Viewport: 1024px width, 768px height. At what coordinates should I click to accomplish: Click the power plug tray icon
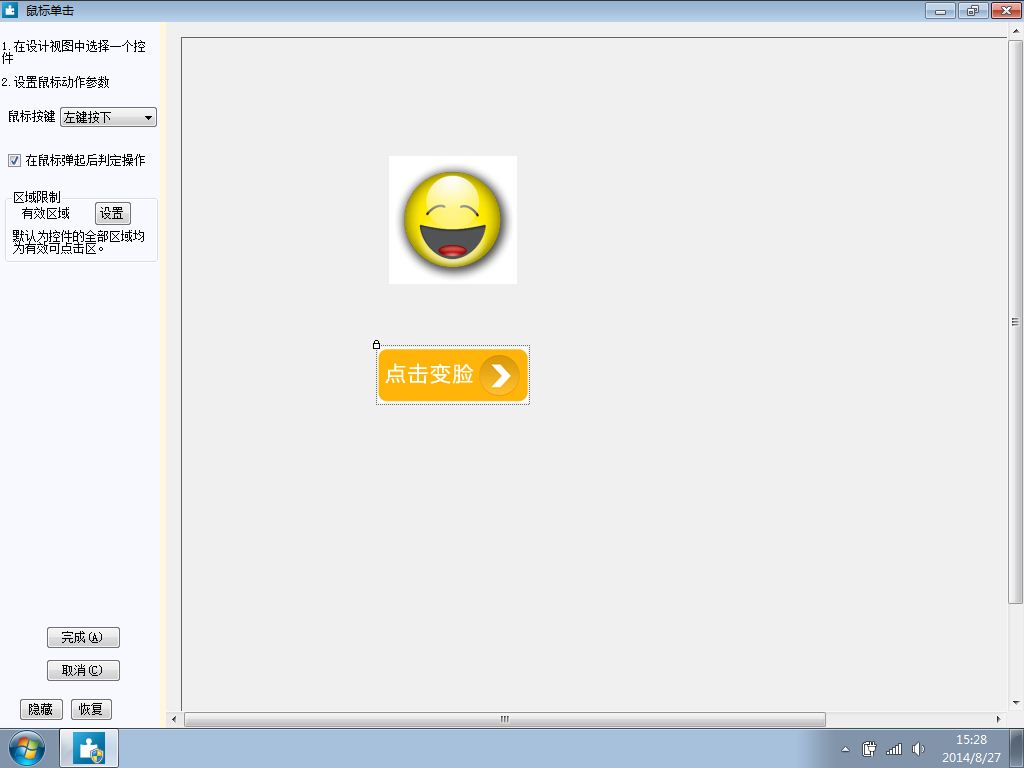869,749
